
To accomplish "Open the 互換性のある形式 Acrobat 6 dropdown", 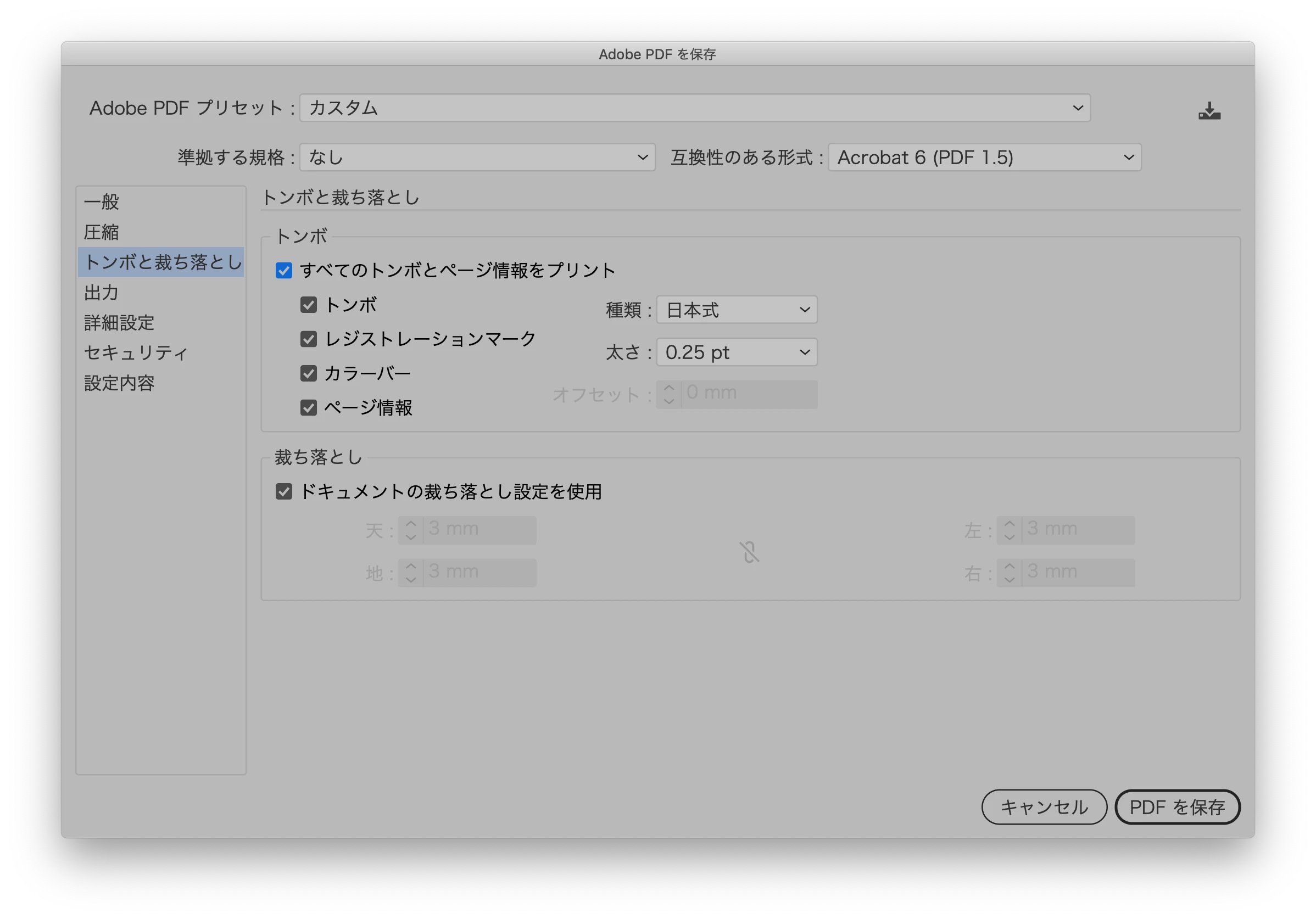I will coord(984,158).
